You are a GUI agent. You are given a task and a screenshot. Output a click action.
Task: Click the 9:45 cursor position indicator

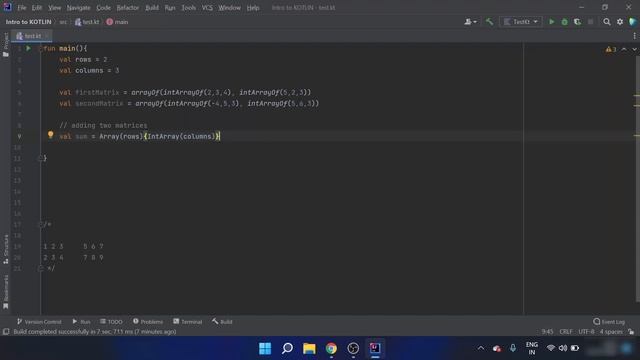[547, 332]
